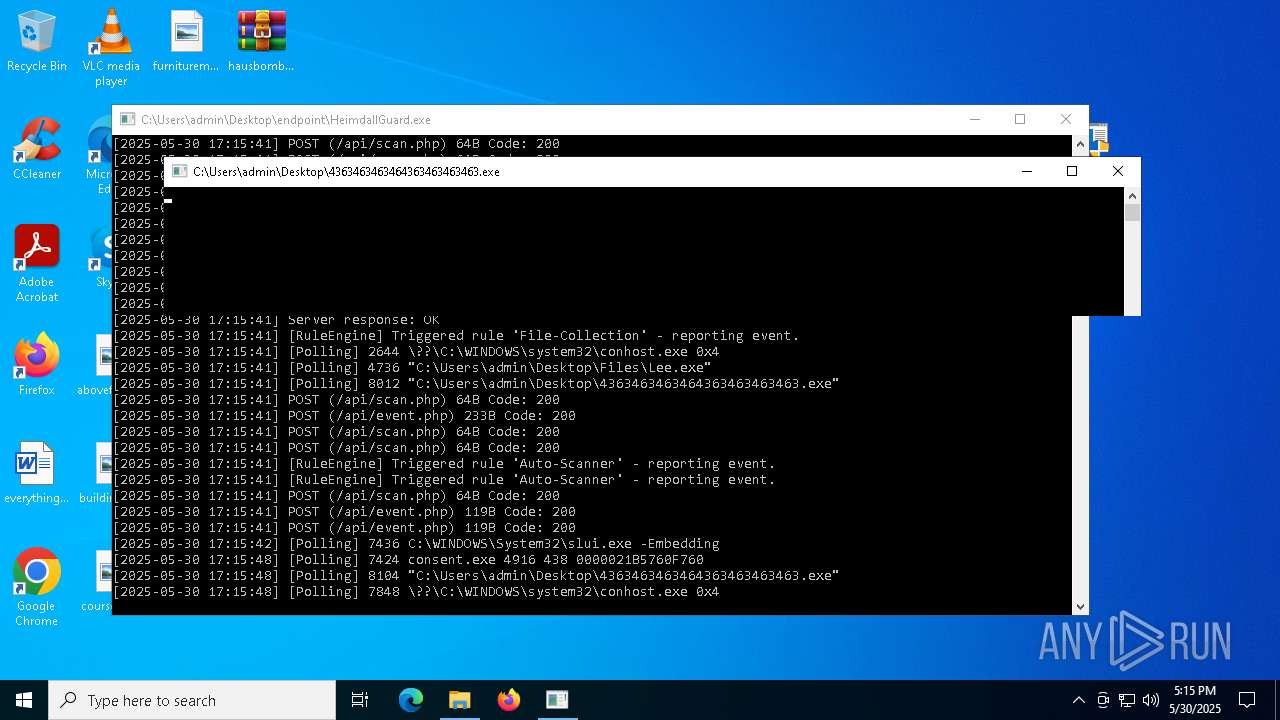Show hidden system tray icons
Viewport: 1280px width, 720px height.
1078,700
